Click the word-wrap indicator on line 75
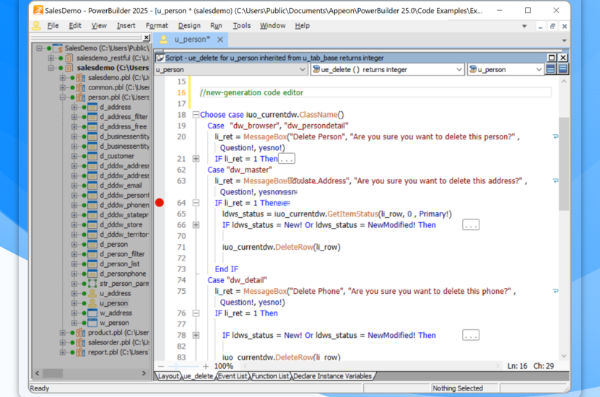 coord(555,291)
